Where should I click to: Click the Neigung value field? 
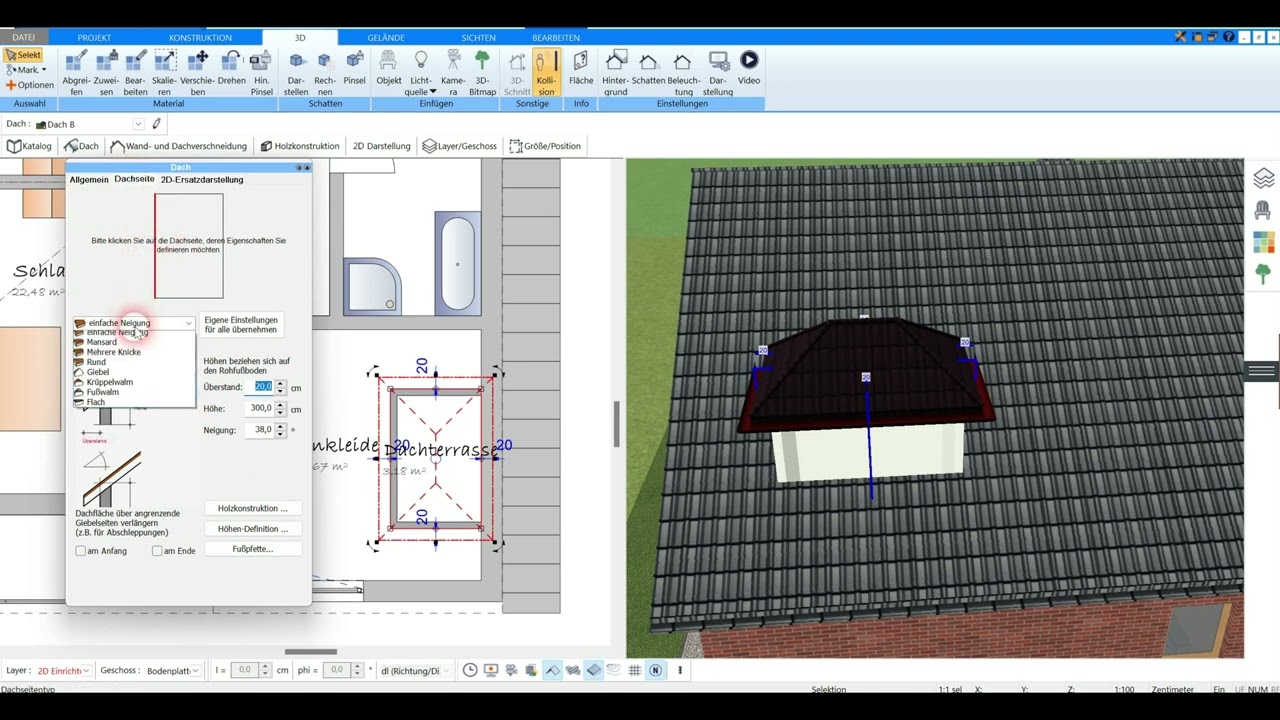pos(258,430)
